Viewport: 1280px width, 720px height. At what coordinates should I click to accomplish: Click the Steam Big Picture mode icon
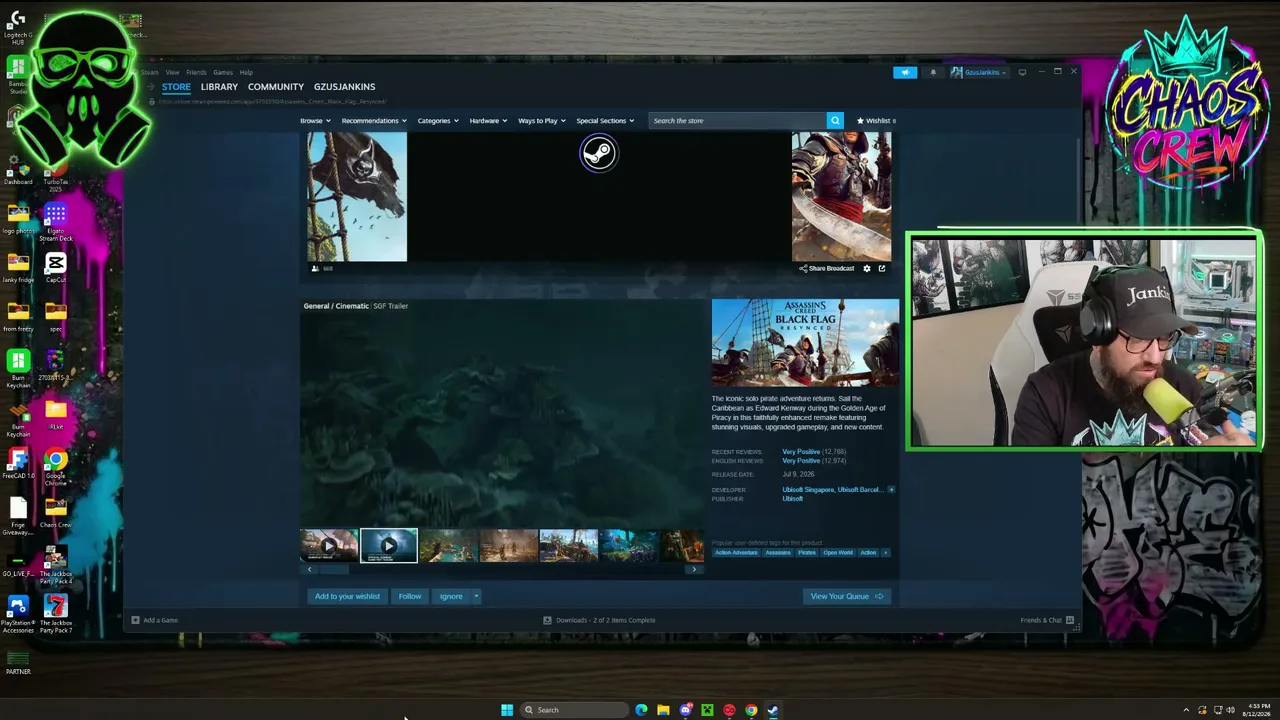coord(1022,72)
